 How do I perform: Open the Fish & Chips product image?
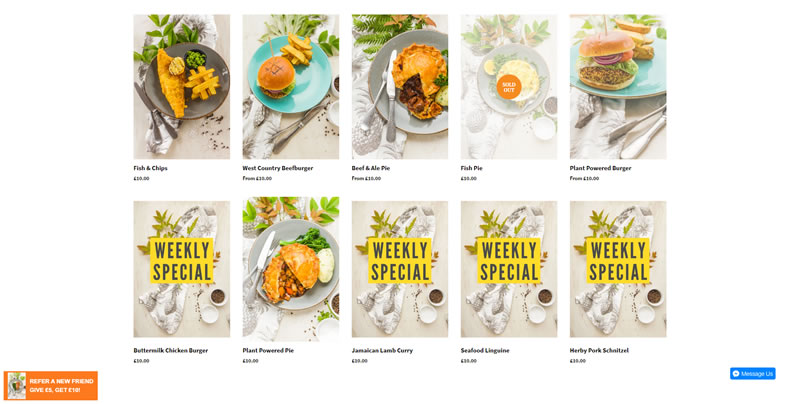click(182, 87)
